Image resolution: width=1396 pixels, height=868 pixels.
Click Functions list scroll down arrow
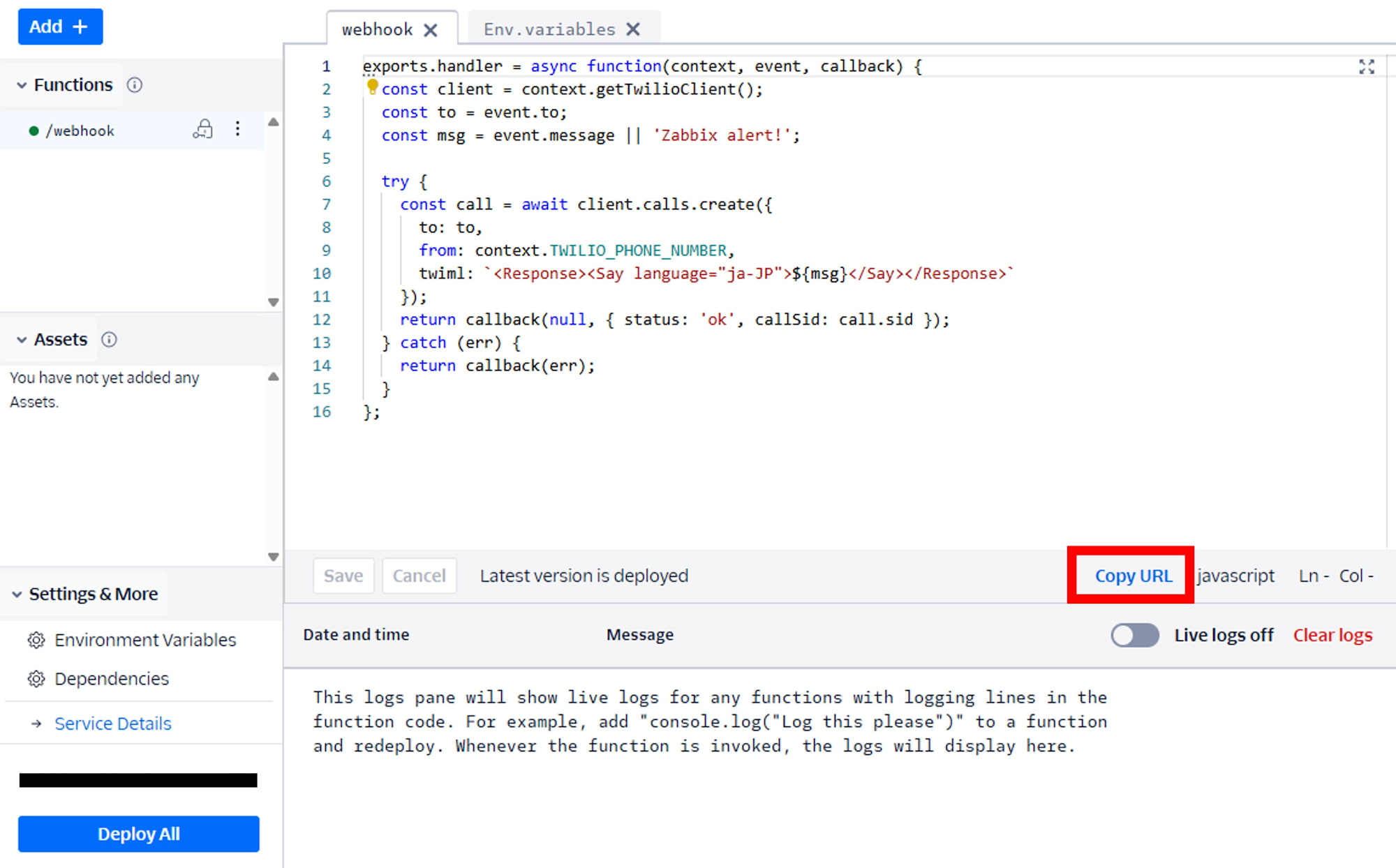[x=274, y=302]
